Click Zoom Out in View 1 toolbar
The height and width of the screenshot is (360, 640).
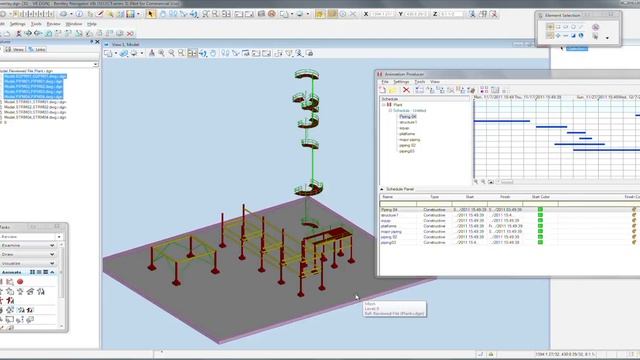pos(171,53)
